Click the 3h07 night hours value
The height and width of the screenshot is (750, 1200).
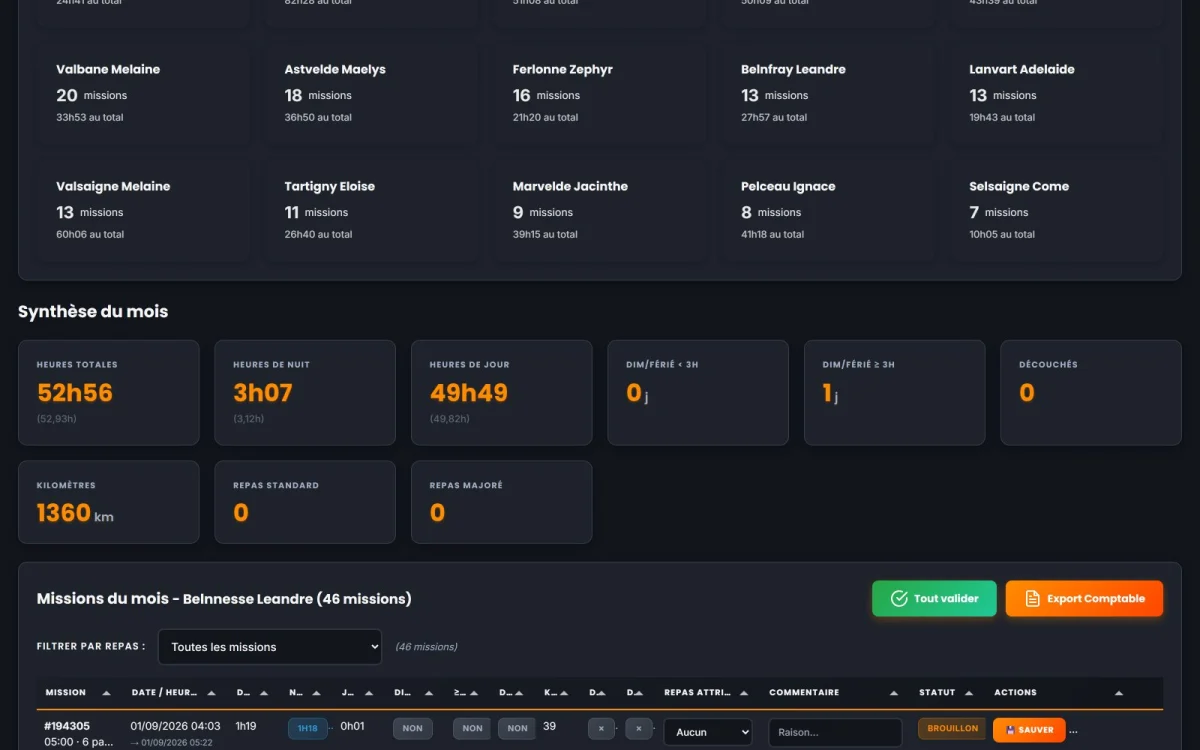[263, 393]
